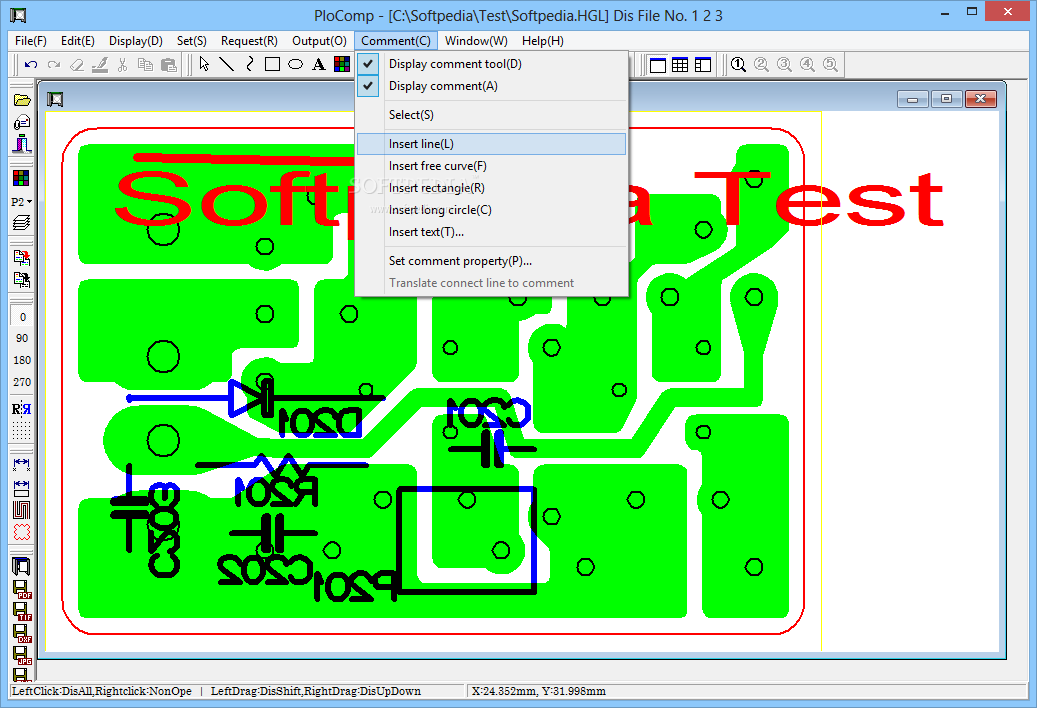Screen dimensions: 1037x708
Task: Click the inner document window system icon
Action: click(56, 100)
